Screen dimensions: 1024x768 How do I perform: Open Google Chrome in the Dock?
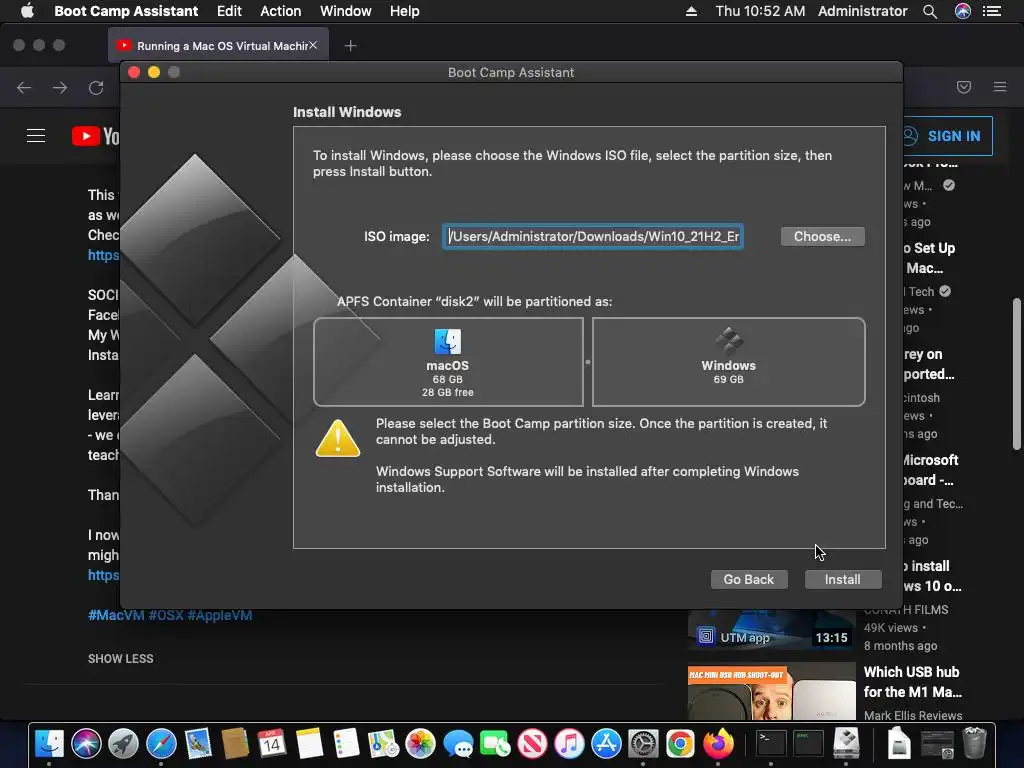[x=680, y=743]
